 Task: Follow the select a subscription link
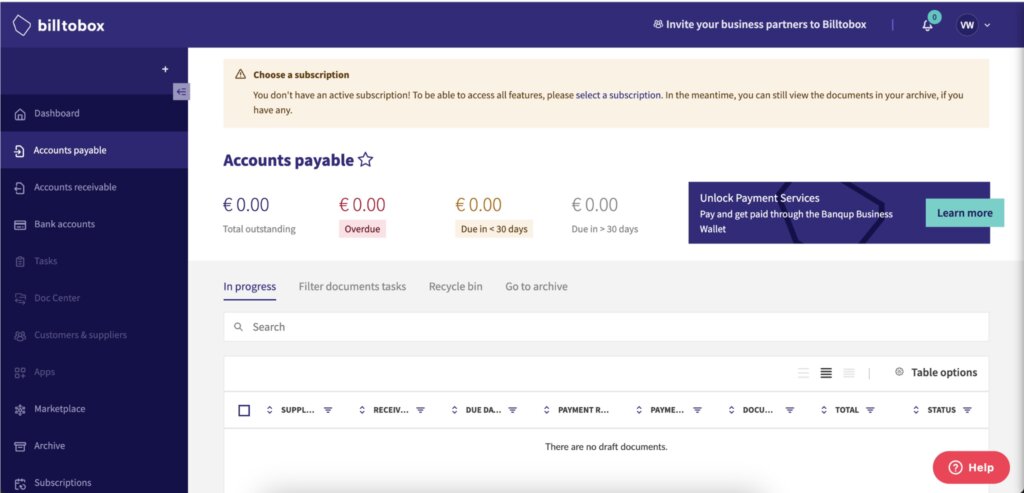(x=618, y=95)
